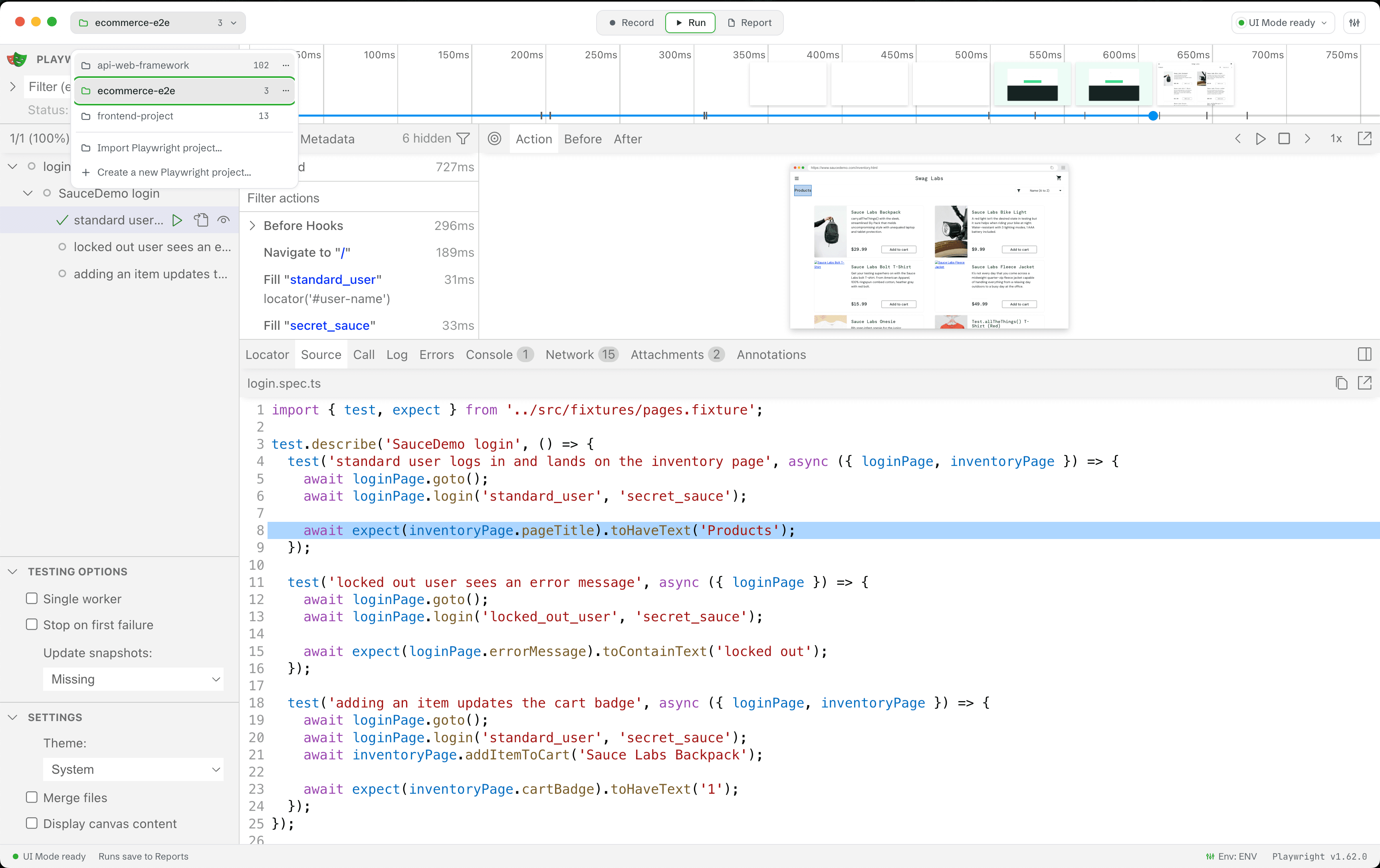Enable the Single worker checkbox
The width and height of the screenshot is (1380, 868).
click(32, 598)
